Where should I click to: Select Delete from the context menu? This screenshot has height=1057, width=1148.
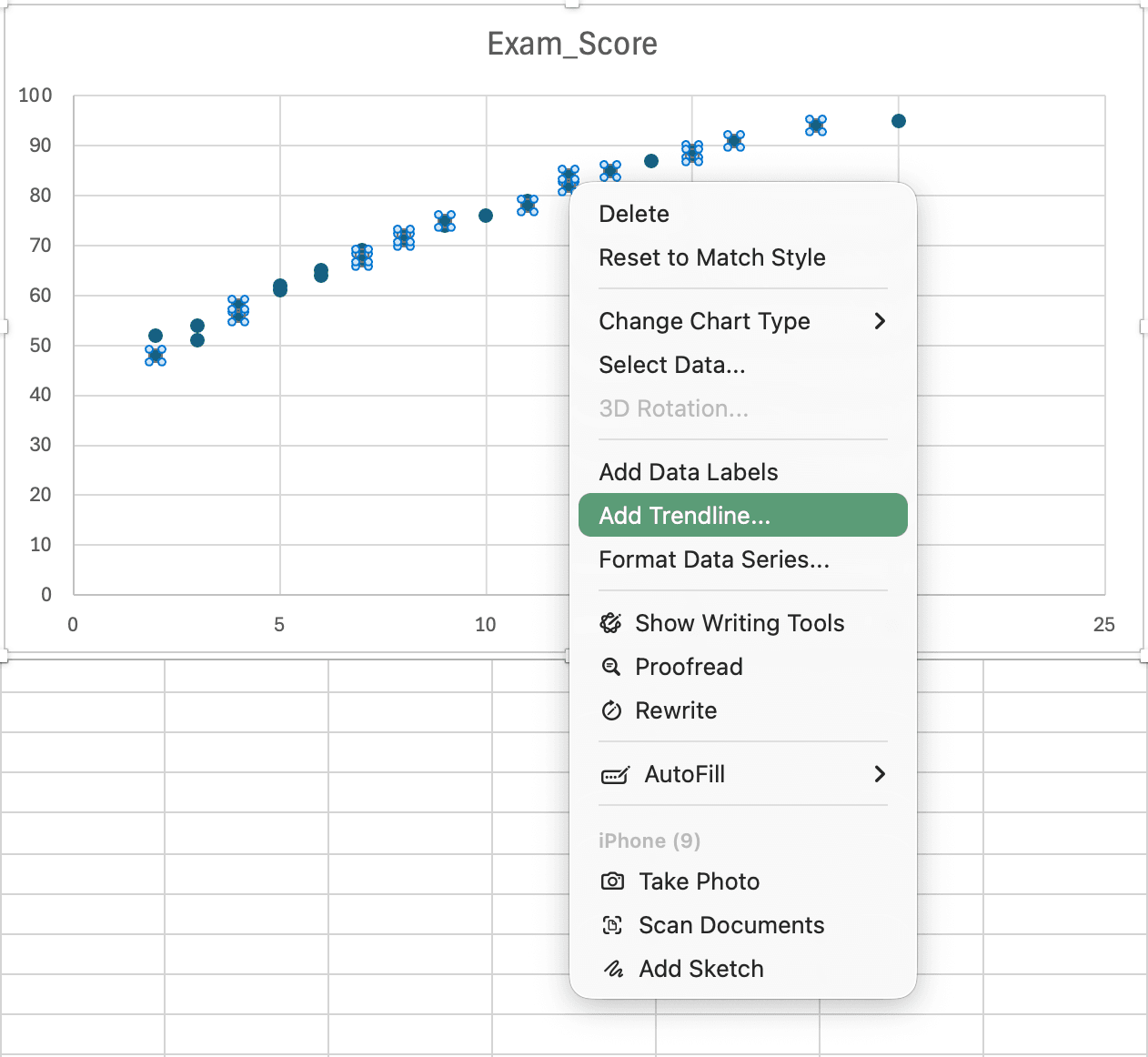tap(634, 214)
